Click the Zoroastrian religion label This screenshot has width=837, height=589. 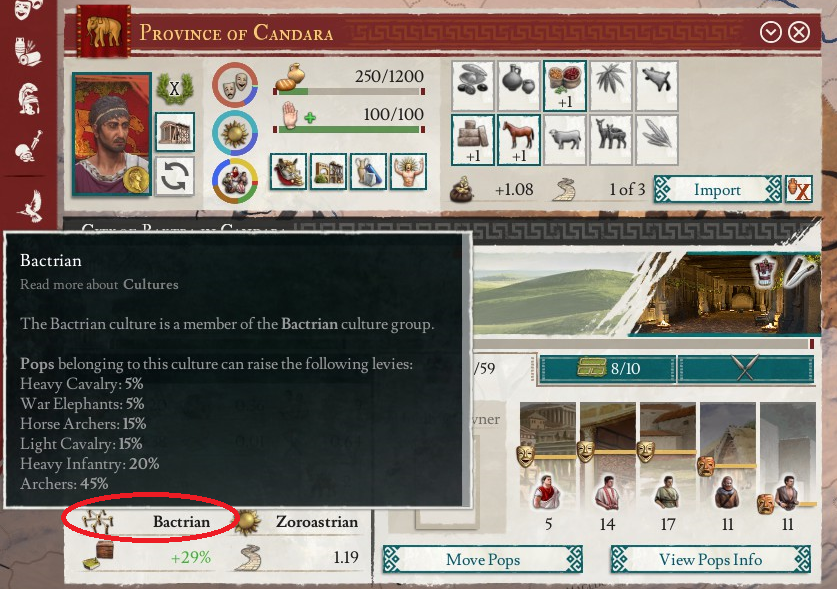317,522
